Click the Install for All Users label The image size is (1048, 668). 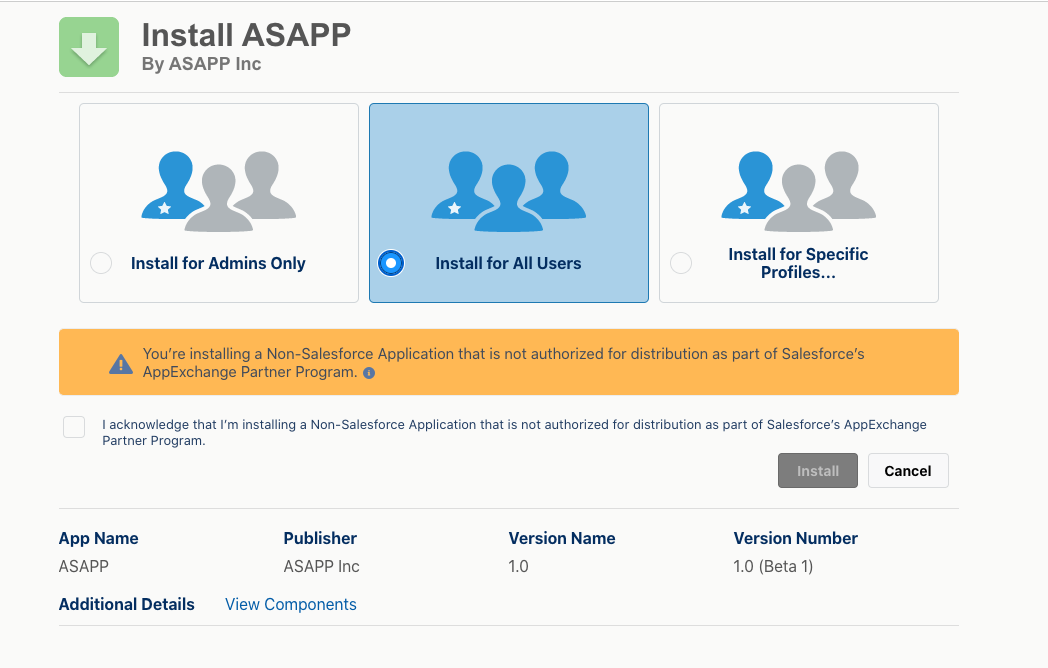click(x=508, y=263)
